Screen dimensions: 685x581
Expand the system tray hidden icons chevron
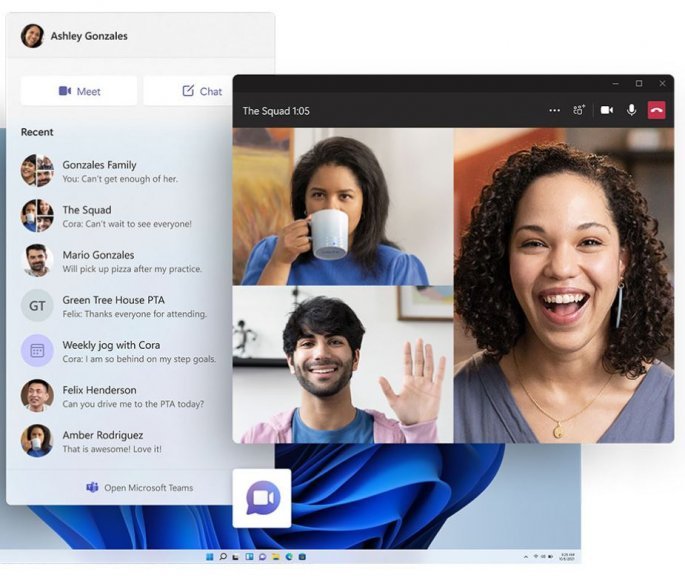click(x=526, y=557)
